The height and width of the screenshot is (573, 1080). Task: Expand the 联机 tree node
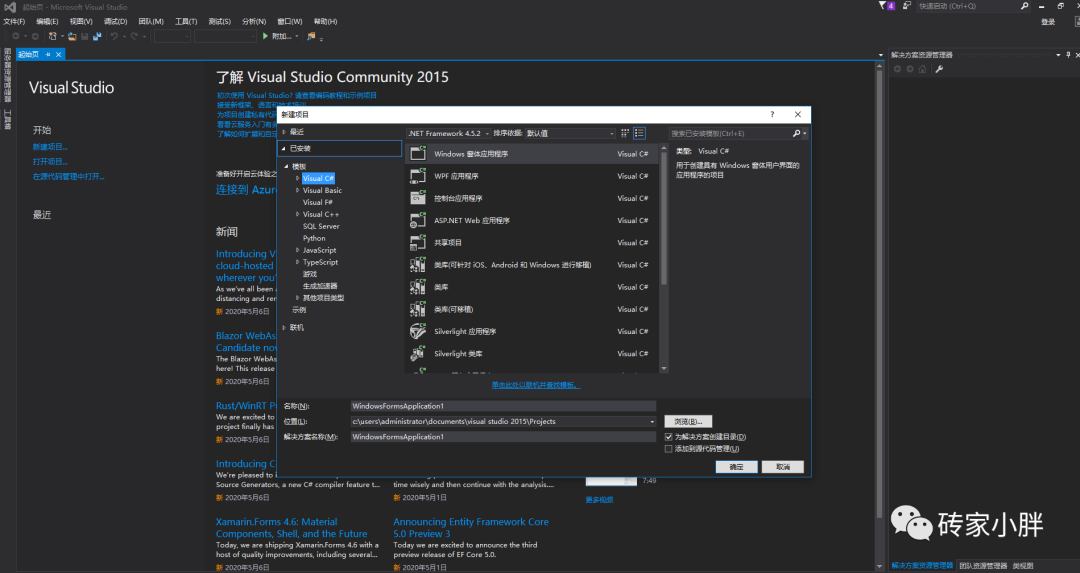[284, 328]
